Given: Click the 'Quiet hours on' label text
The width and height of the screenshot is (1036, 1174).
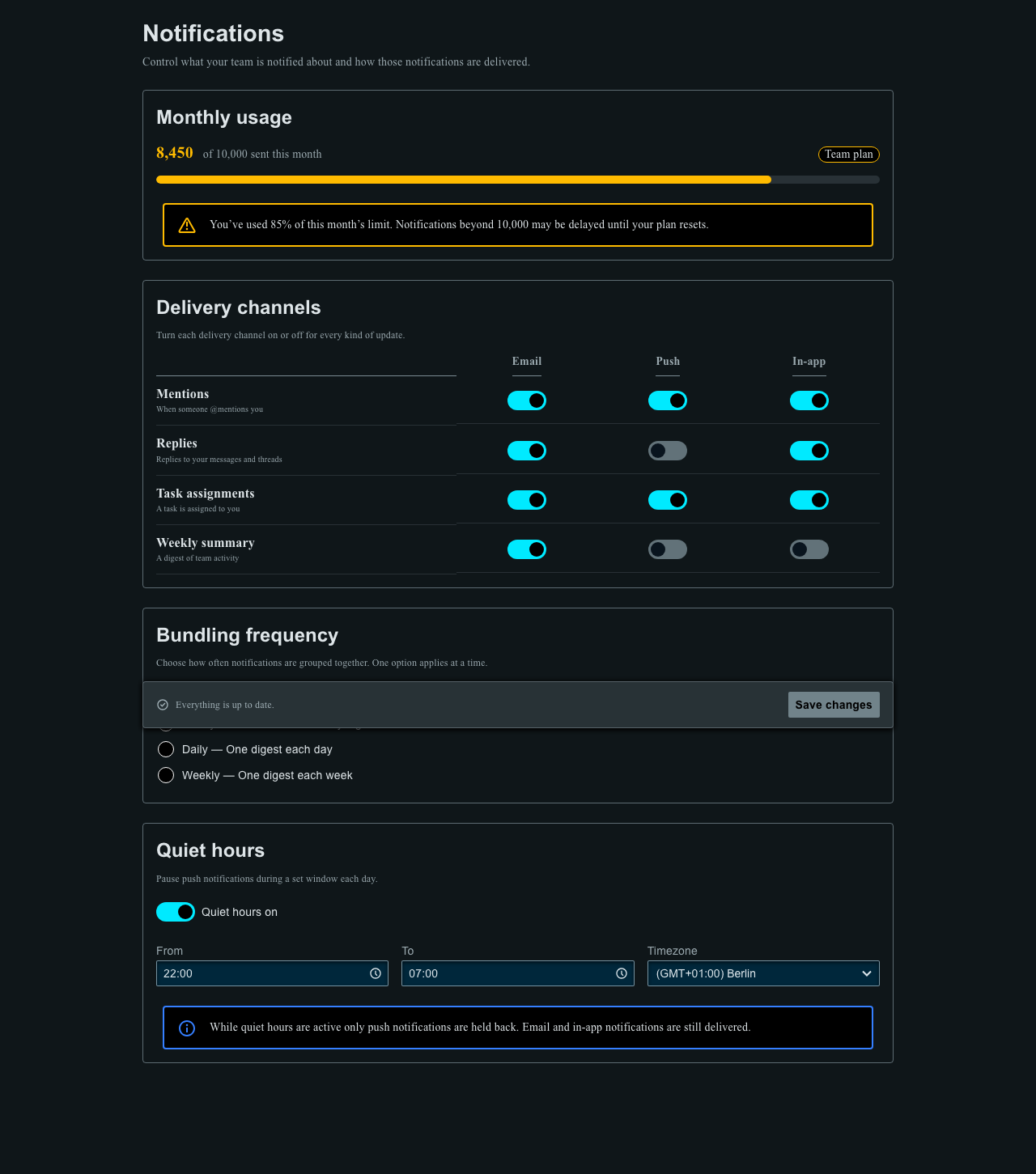Looking at the screenshot, I should click(240, 912).
